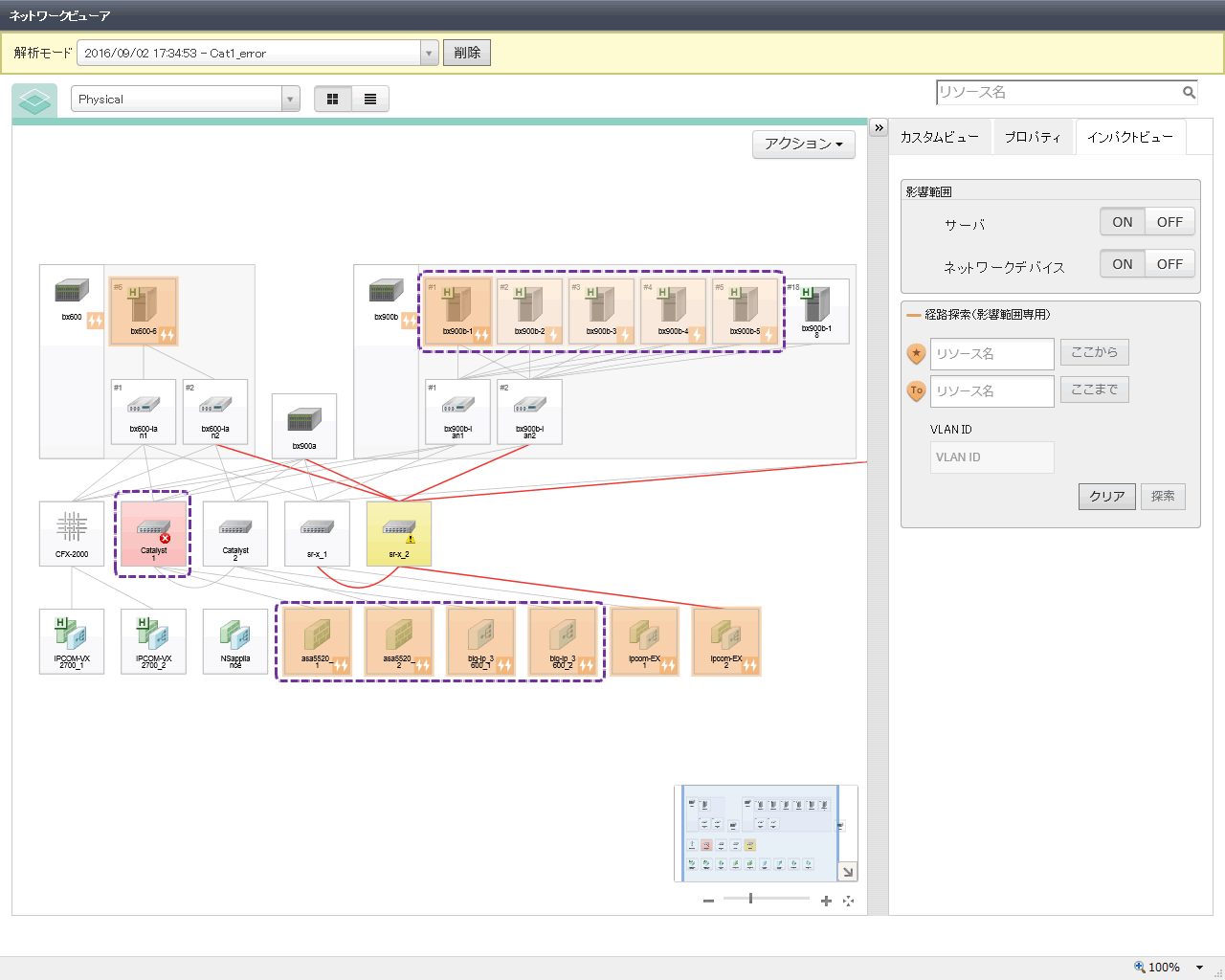Click the ここから button
This screenshot has height=980, width=1225.
point(1095,352)
